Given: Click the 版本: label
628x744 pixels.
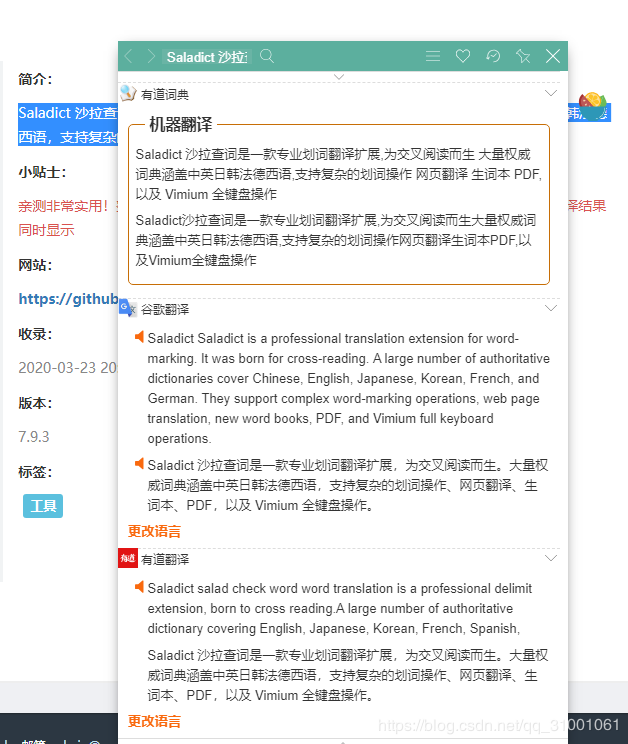Looking at the screenshot, I should (35, 403).
